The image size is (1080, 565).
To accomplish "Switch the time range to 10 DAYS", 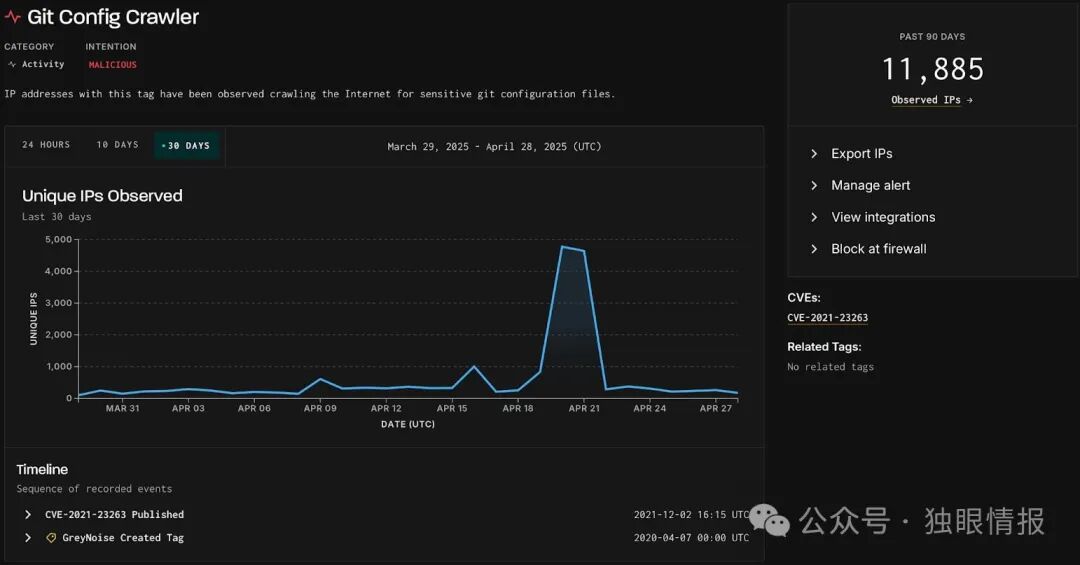I will click(117, 145).
